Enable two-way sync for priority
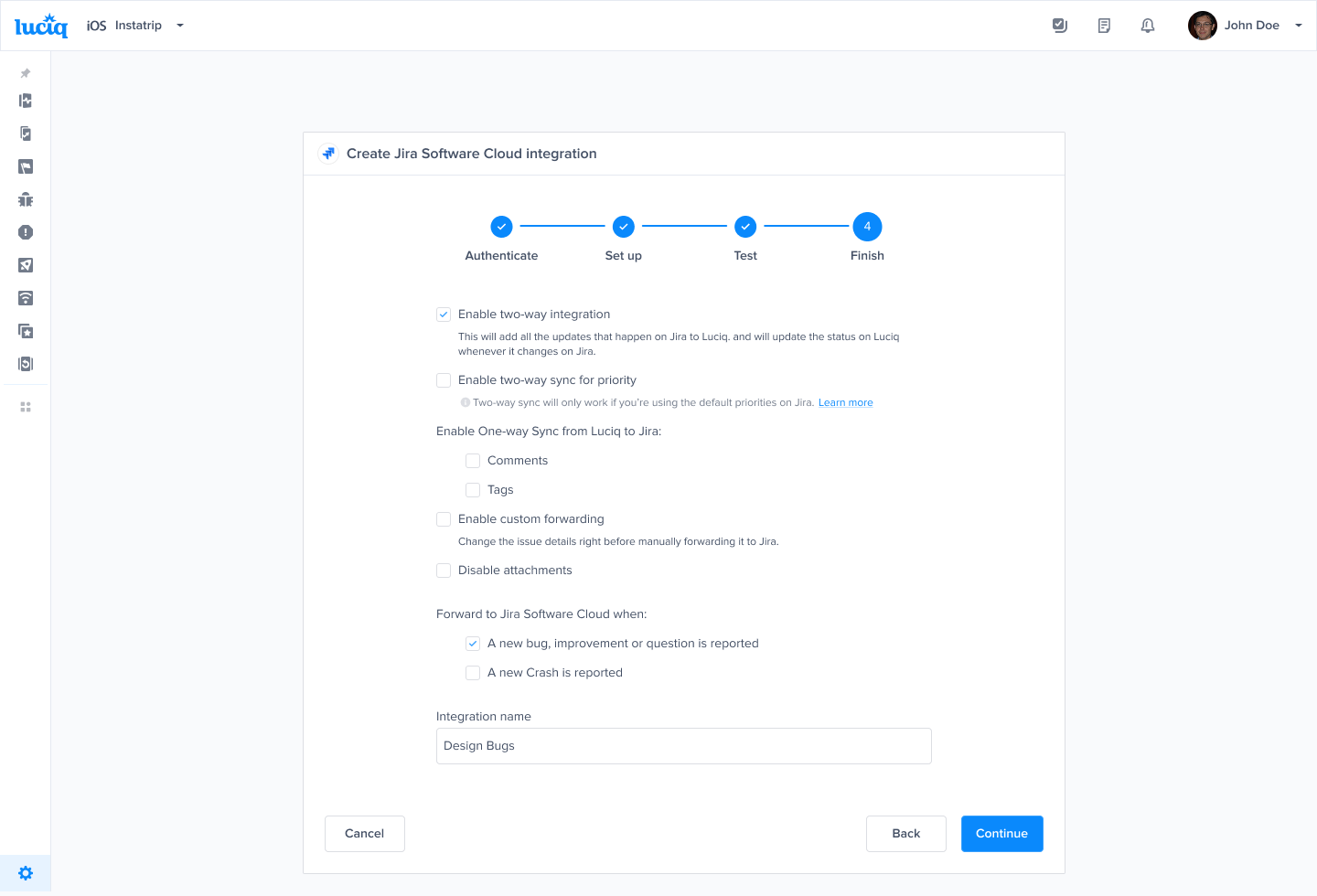The image size is (1317, 896). click(x=444, y=379)
